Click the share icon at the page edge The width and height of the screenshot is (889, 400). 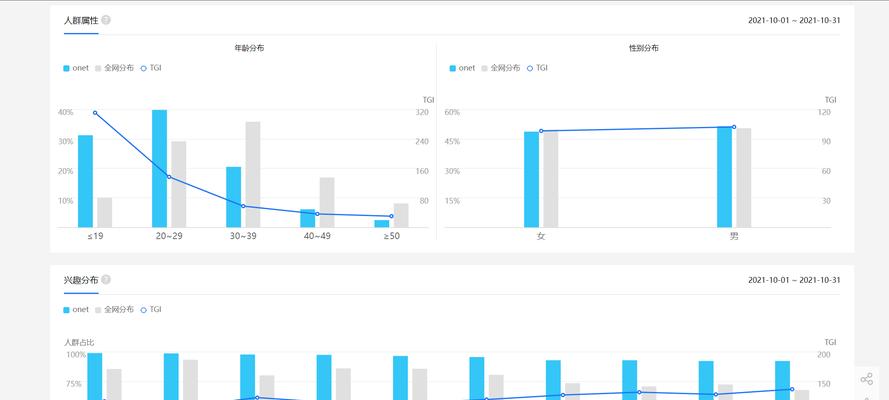(866, 379)
